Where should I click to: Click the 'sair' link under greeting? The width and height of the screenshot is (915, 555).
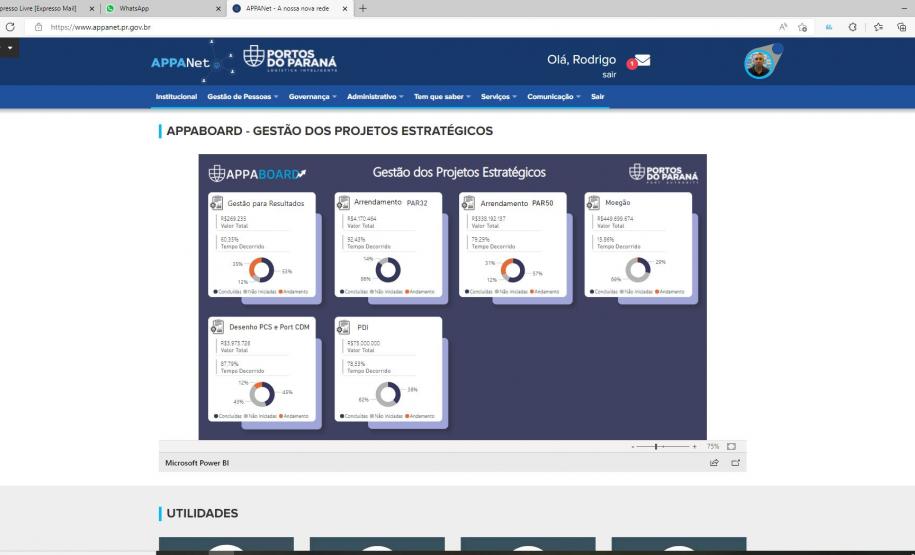[609, 75]
